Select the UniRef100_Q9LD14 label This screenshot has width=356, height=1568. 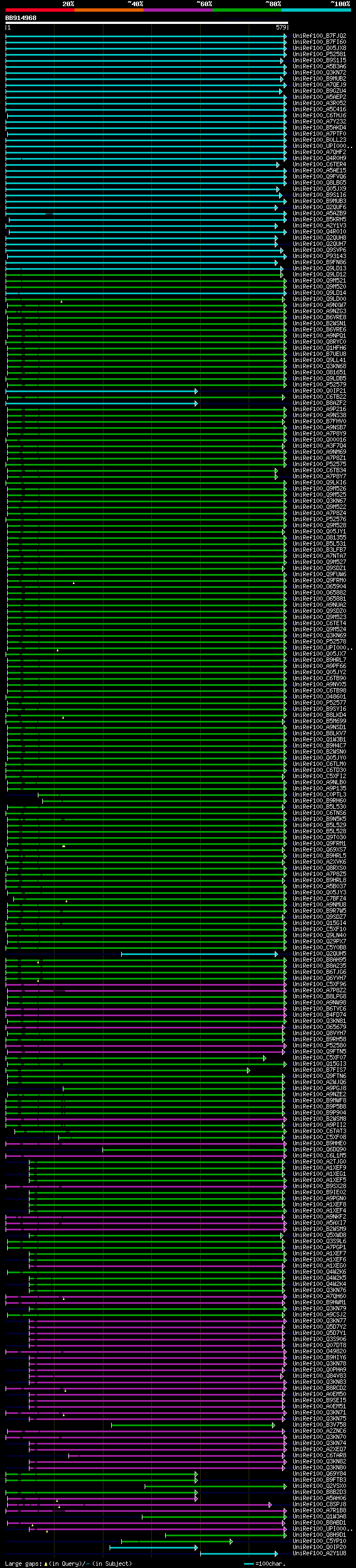pyautogui.click(x=319, y=293)
